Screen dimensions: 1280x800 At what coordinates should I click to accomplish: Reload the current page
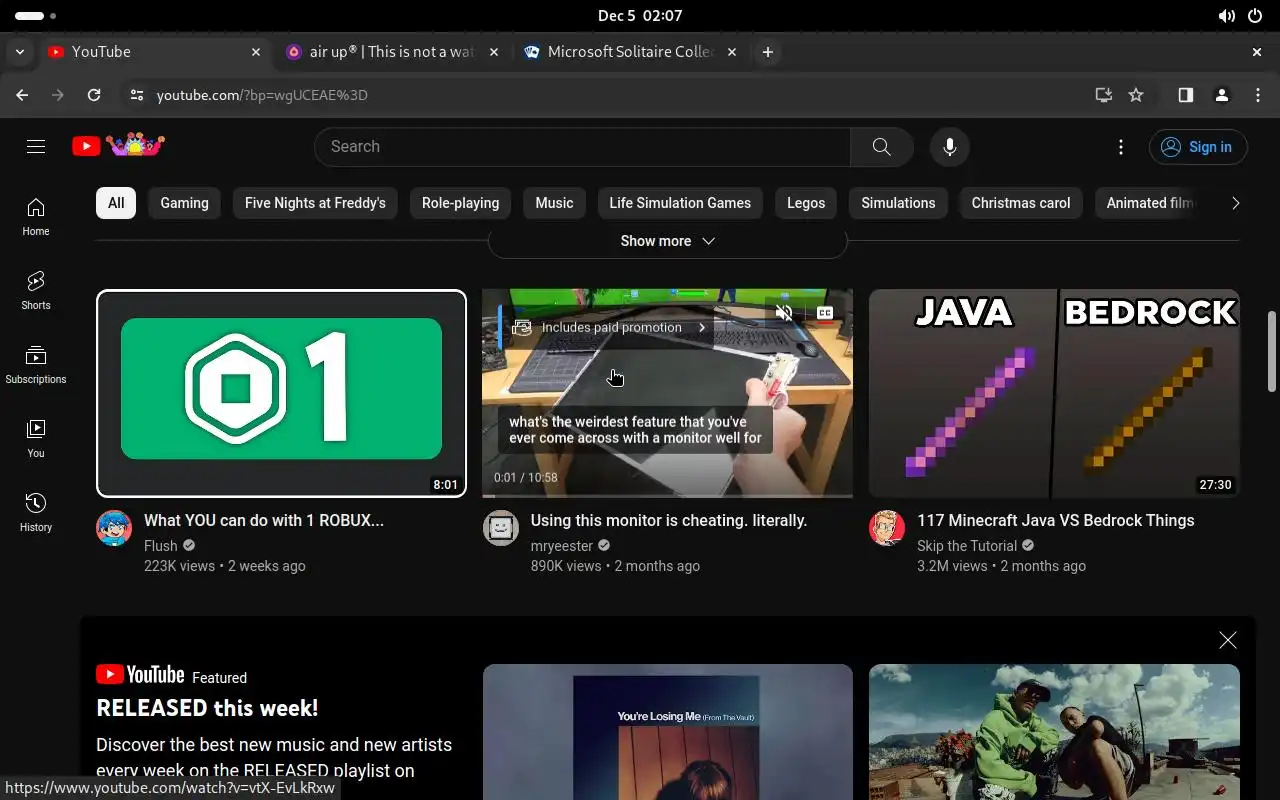tap(94, 95)
